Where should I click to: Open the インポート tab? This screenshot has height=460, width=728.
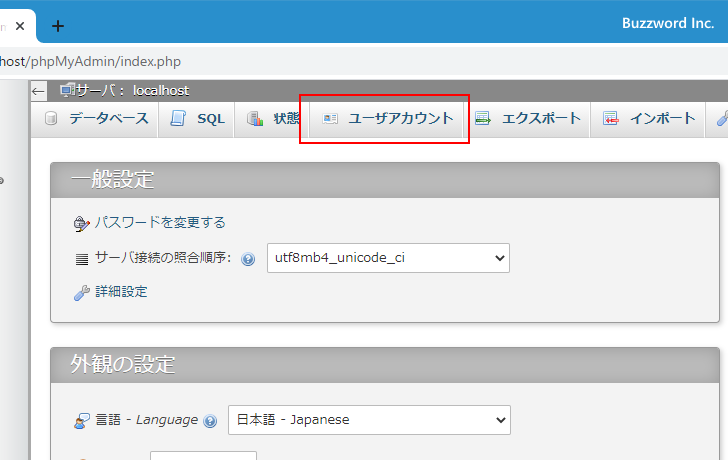click(648, 119)
